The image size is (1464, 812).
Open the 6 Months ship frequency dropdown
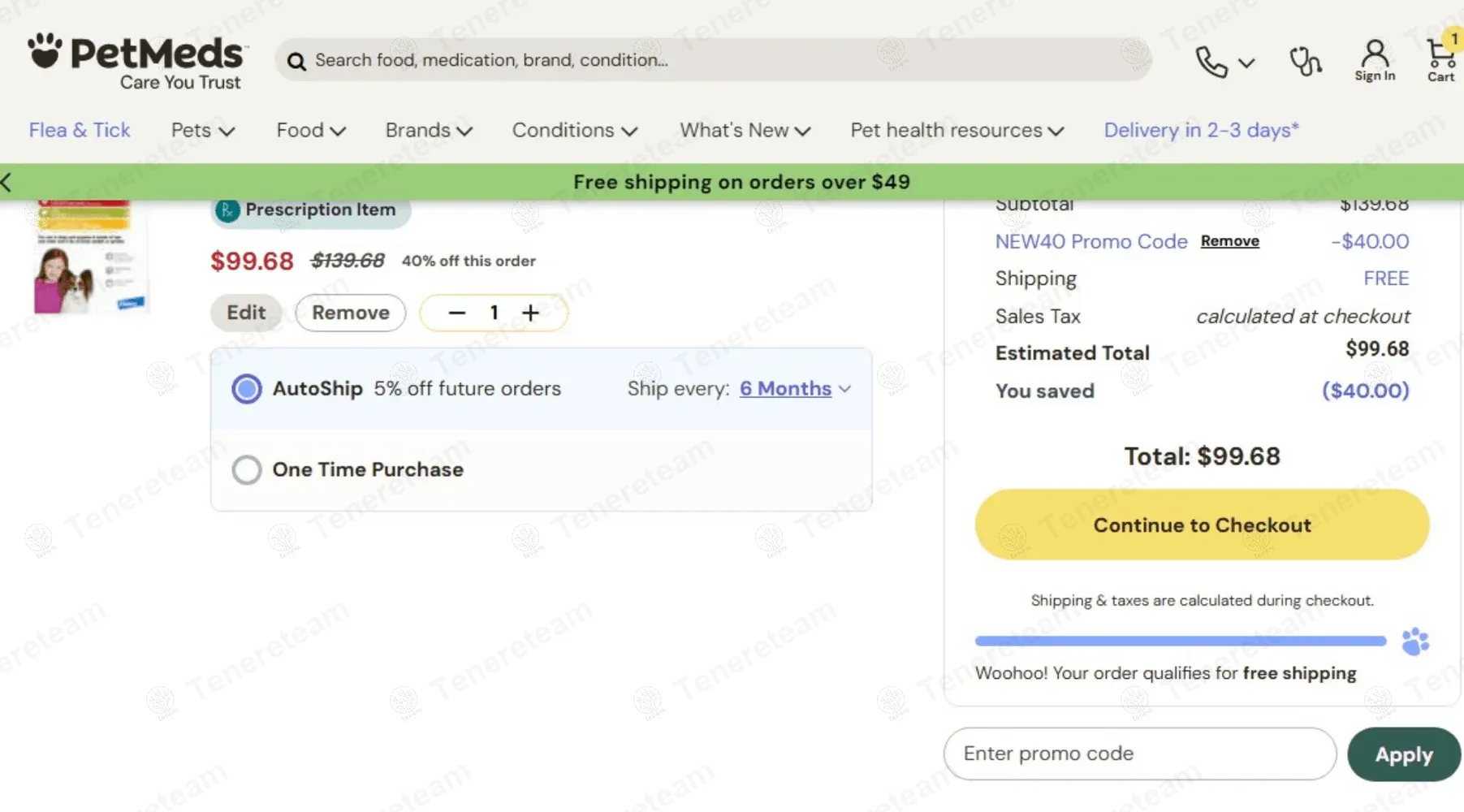794,389
